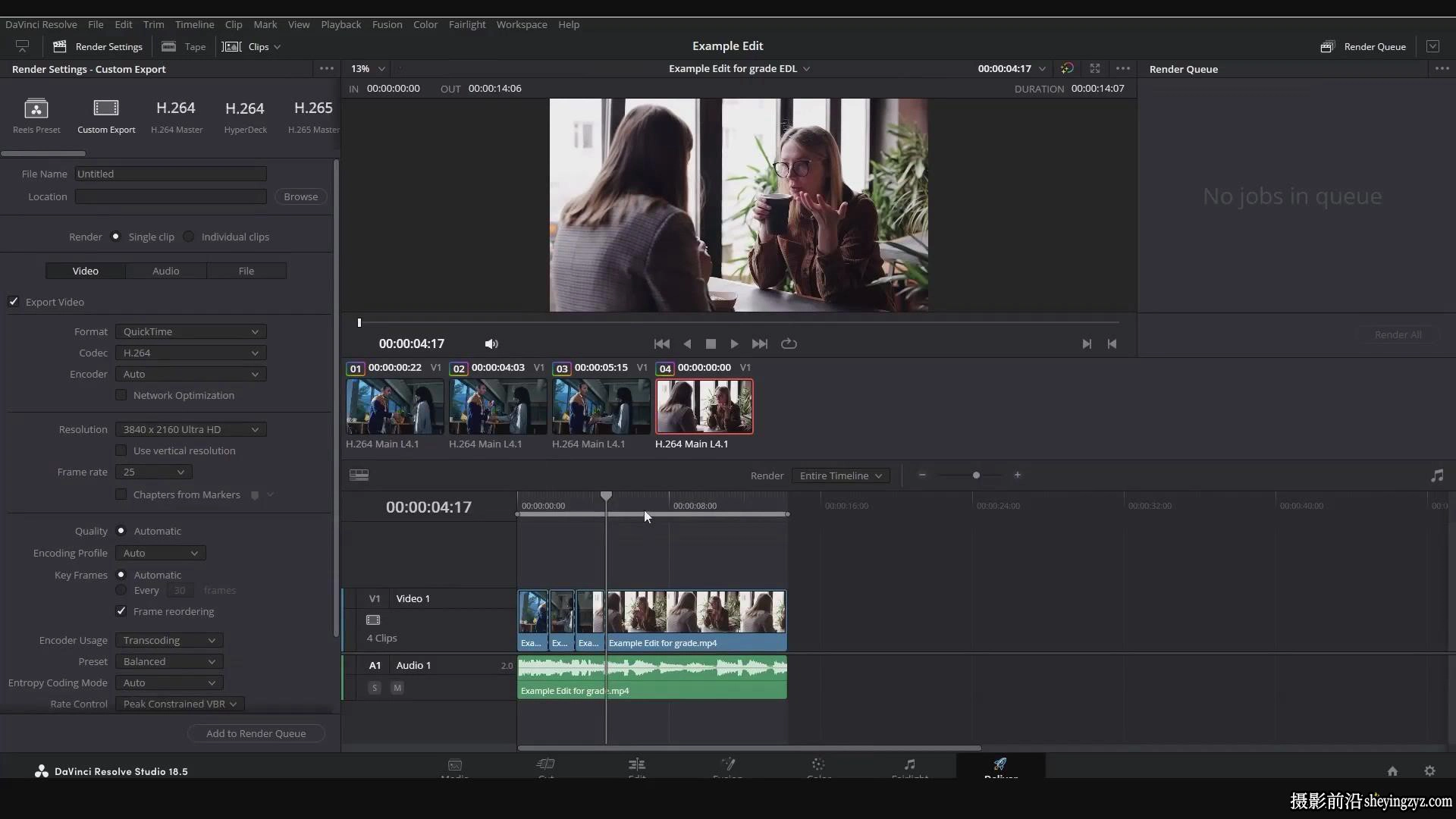Viewport: 1456px width, 819px height.
Task: Uncheck Export Video
Action: pyautogui.click(x=14, y=302)
